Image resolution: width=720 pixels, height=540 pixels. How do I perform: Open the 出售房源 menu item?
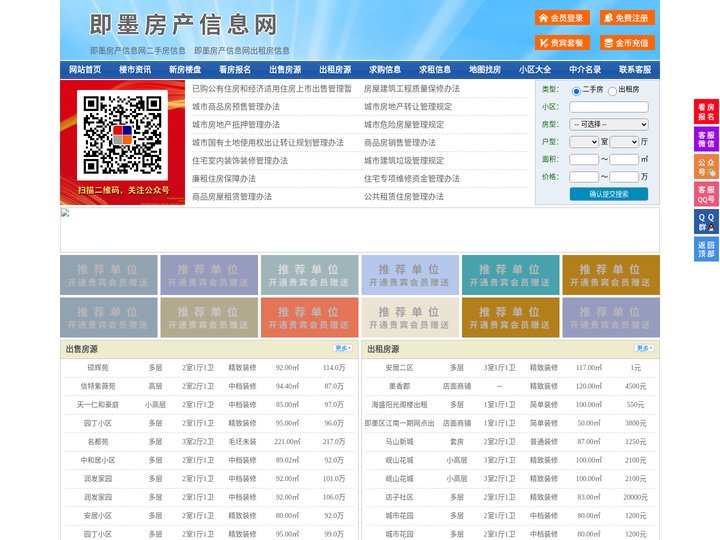coord(285,70)
